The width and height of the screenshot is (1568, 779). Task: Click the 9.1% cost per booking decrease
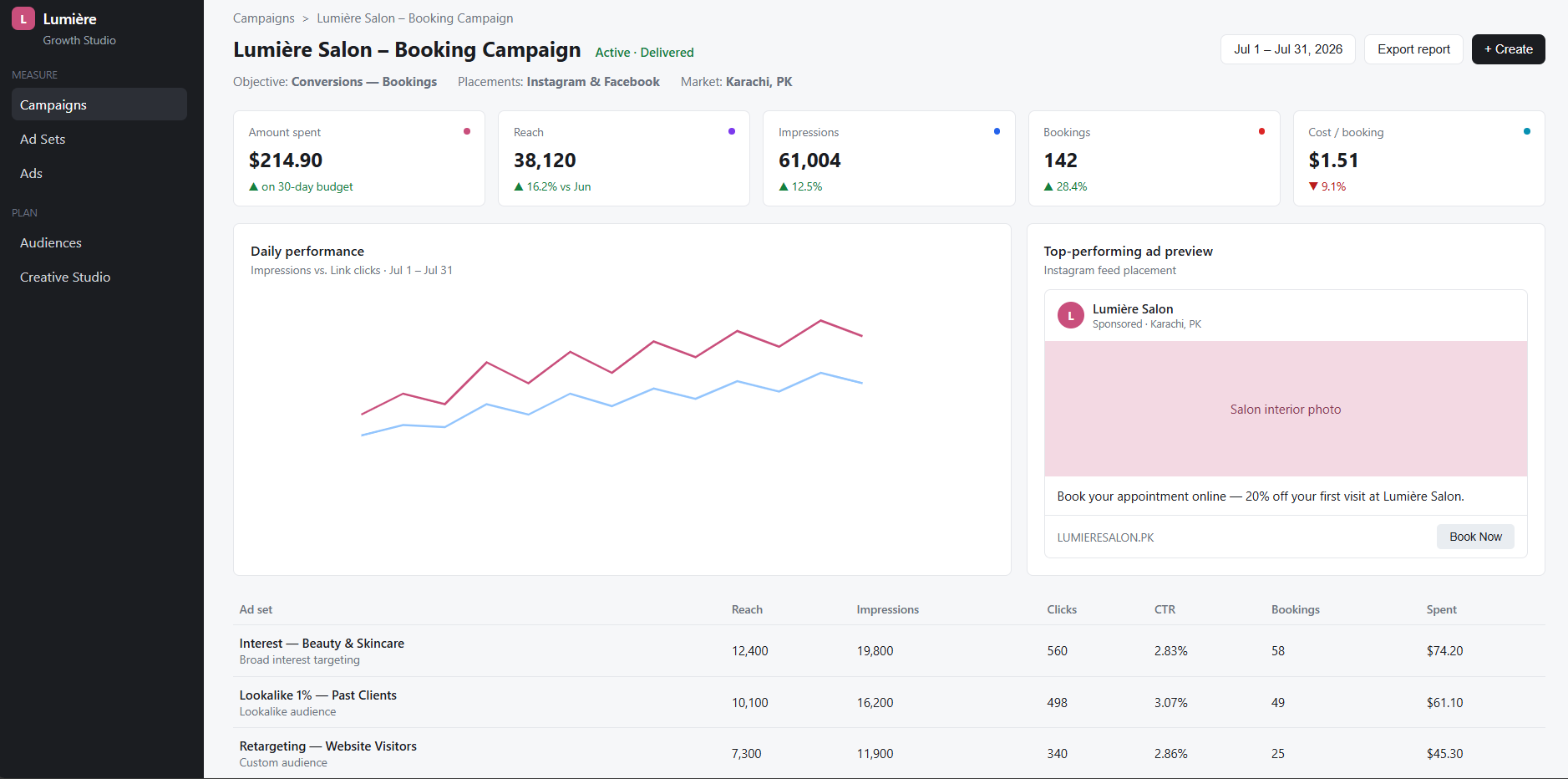(x=1327, y=186)
